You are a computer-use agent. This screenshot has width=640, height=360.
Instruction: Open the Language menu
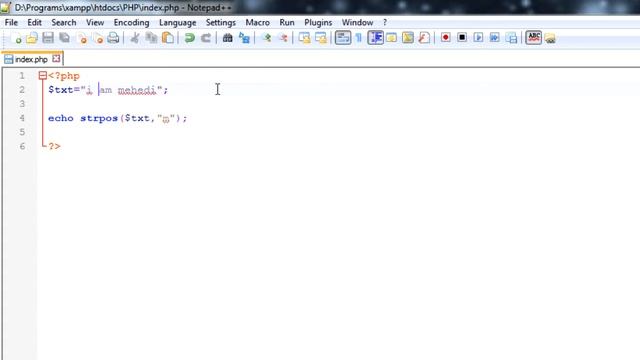178,22
